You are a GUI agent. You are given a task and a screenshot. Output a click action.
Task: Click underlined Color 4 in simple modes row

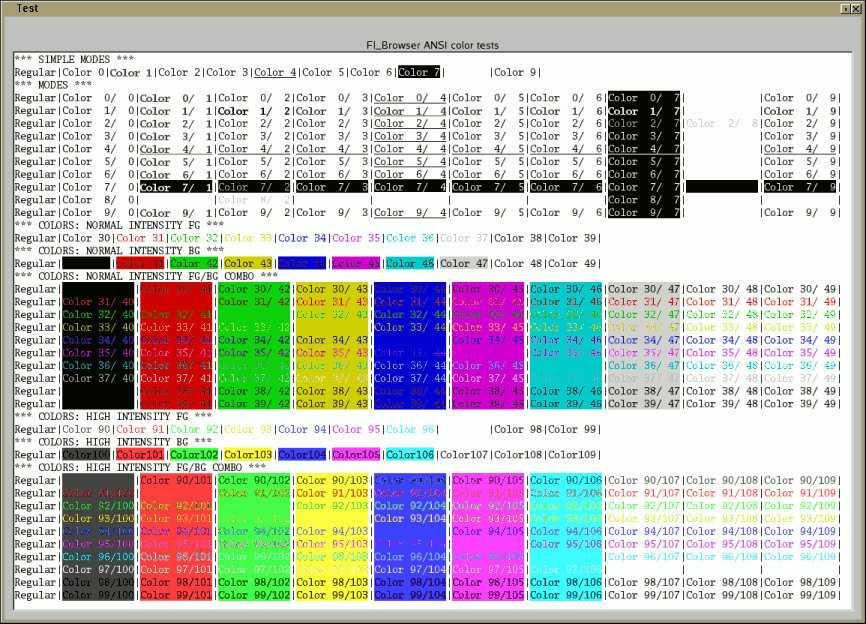pyautogui.click(x=275, y=72)
